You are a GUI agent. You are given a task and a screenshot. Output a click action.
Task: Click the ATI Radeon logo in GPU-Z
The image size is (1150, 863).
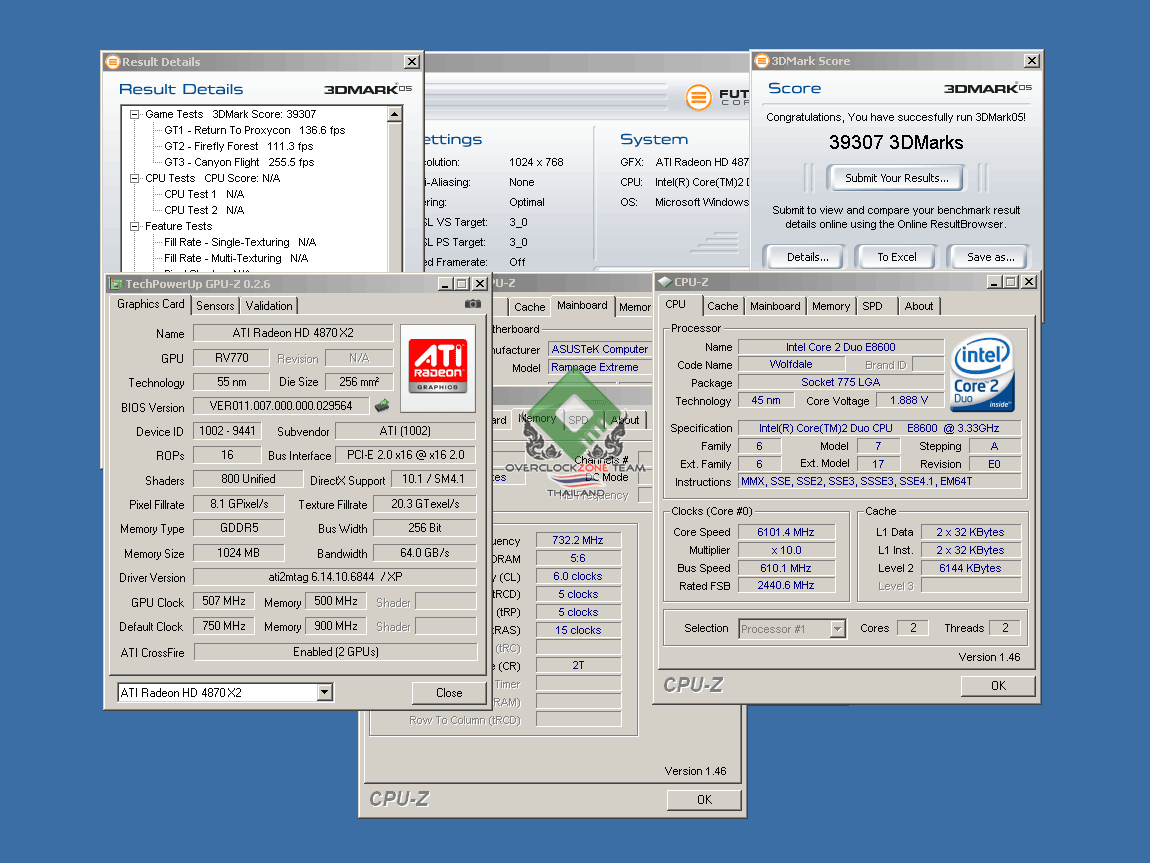point(438,366)
